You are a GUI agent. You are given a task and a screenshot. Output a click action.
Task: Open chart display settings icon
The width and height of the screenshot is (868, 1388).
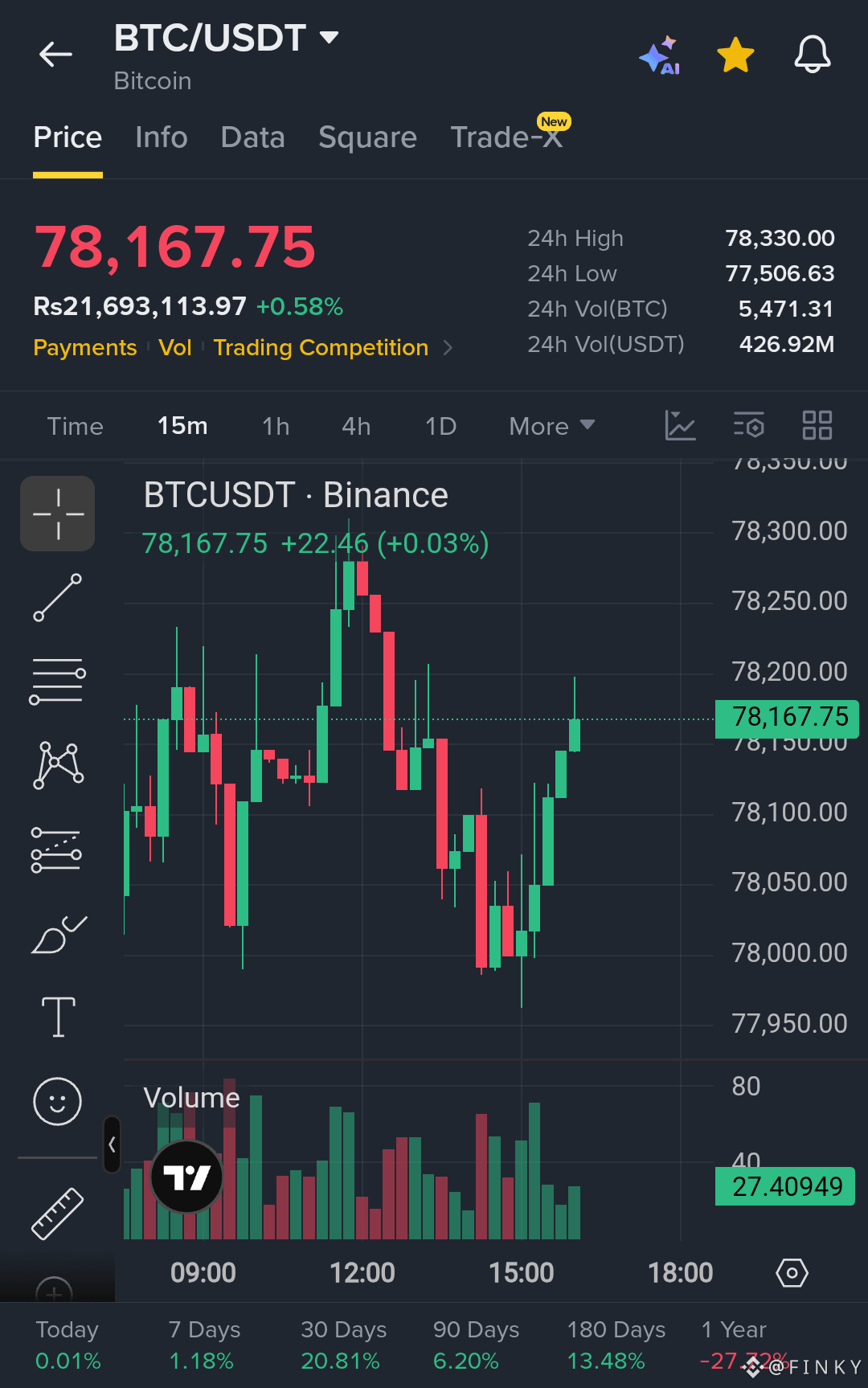click(x=749, y=425)
